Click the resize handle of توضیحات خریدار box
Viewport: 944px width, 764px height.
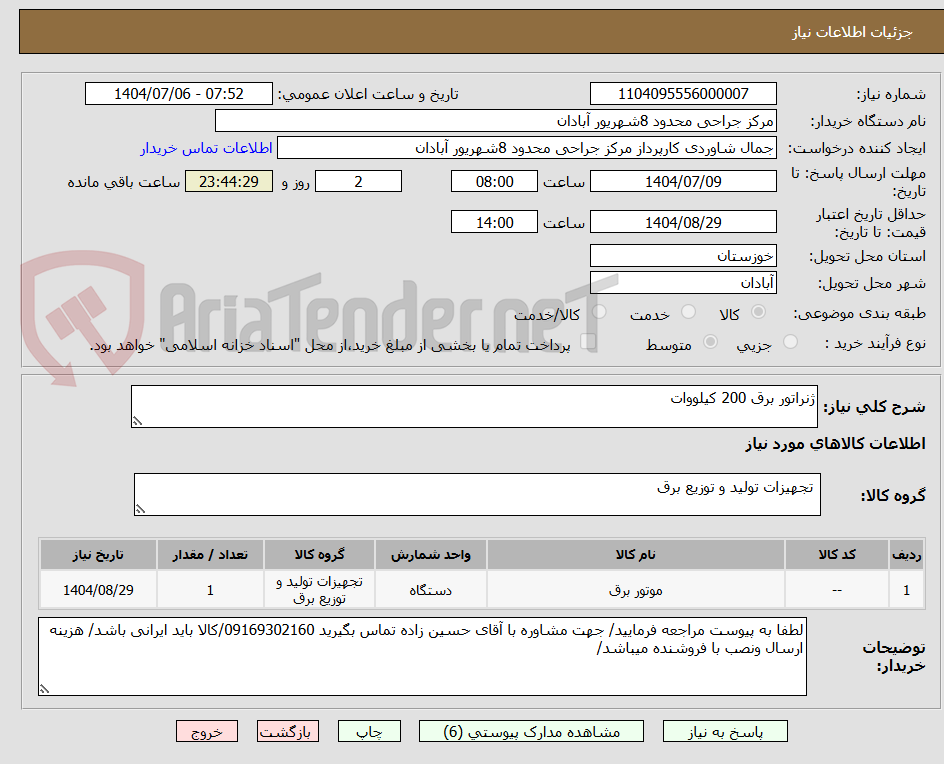coord(45,689)
